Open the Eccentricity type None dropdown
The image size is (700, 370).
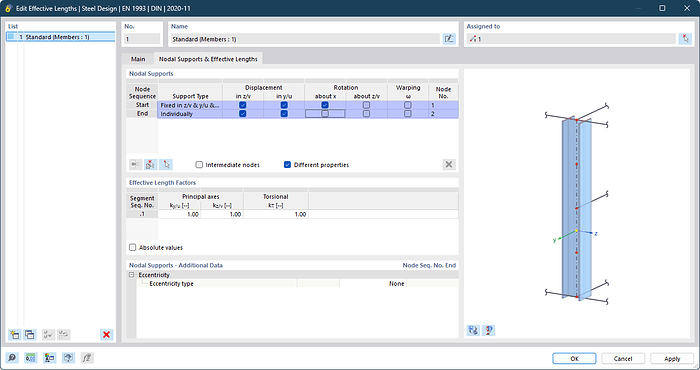(x=373, y=283)
